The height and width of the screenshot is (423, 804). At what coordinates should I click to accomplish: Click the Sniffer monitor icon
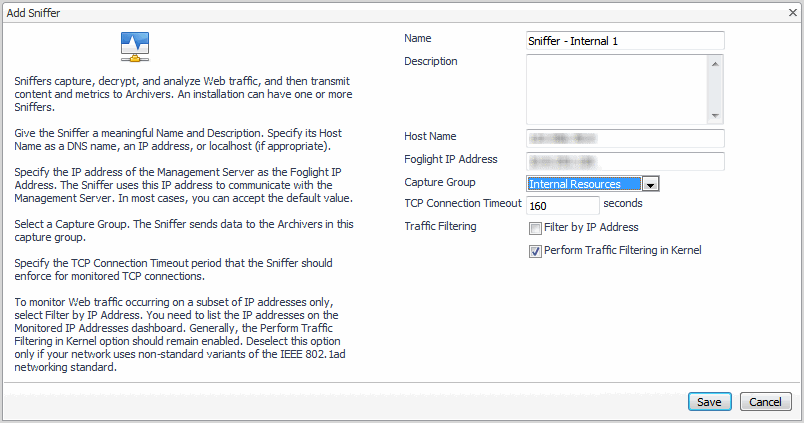click(x=133, y=46)
